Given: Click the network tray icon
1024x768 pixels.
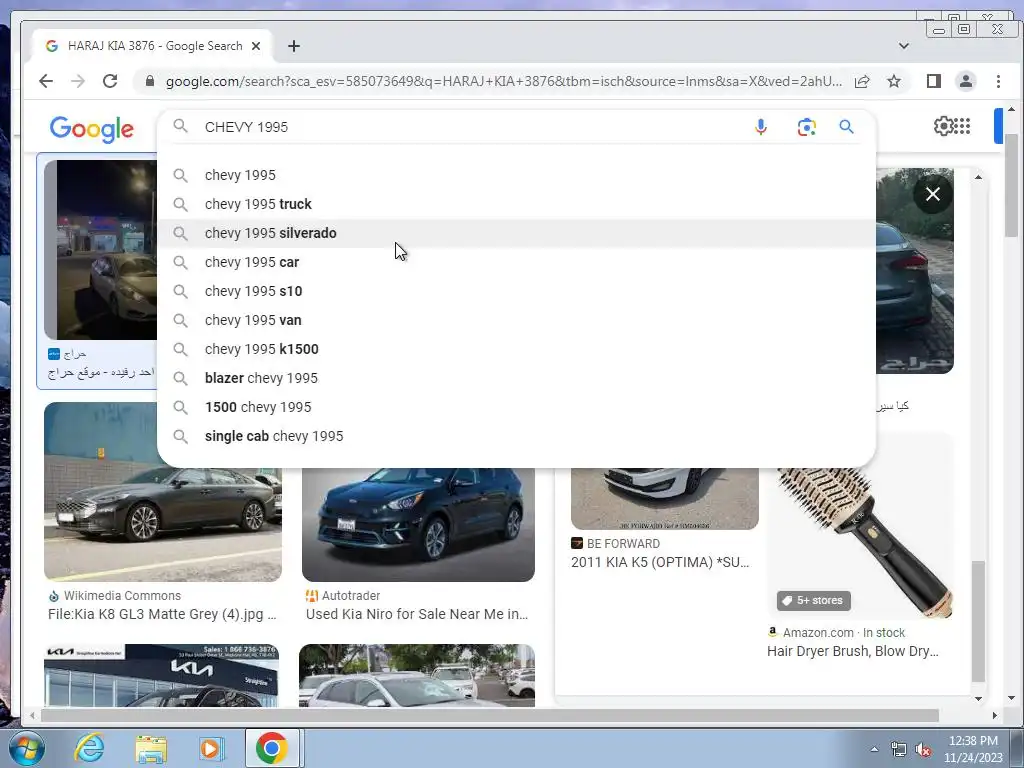Looking at the screenshot, I should coord(899,750).
